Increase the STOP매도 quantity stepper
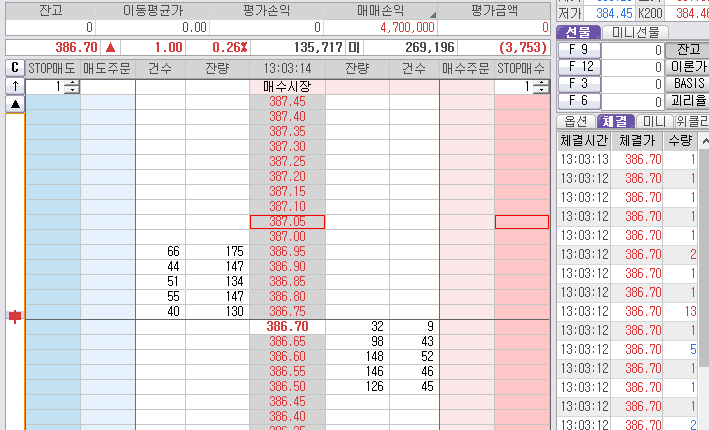Viewport: 709px width, 430px height. (72, 83)
